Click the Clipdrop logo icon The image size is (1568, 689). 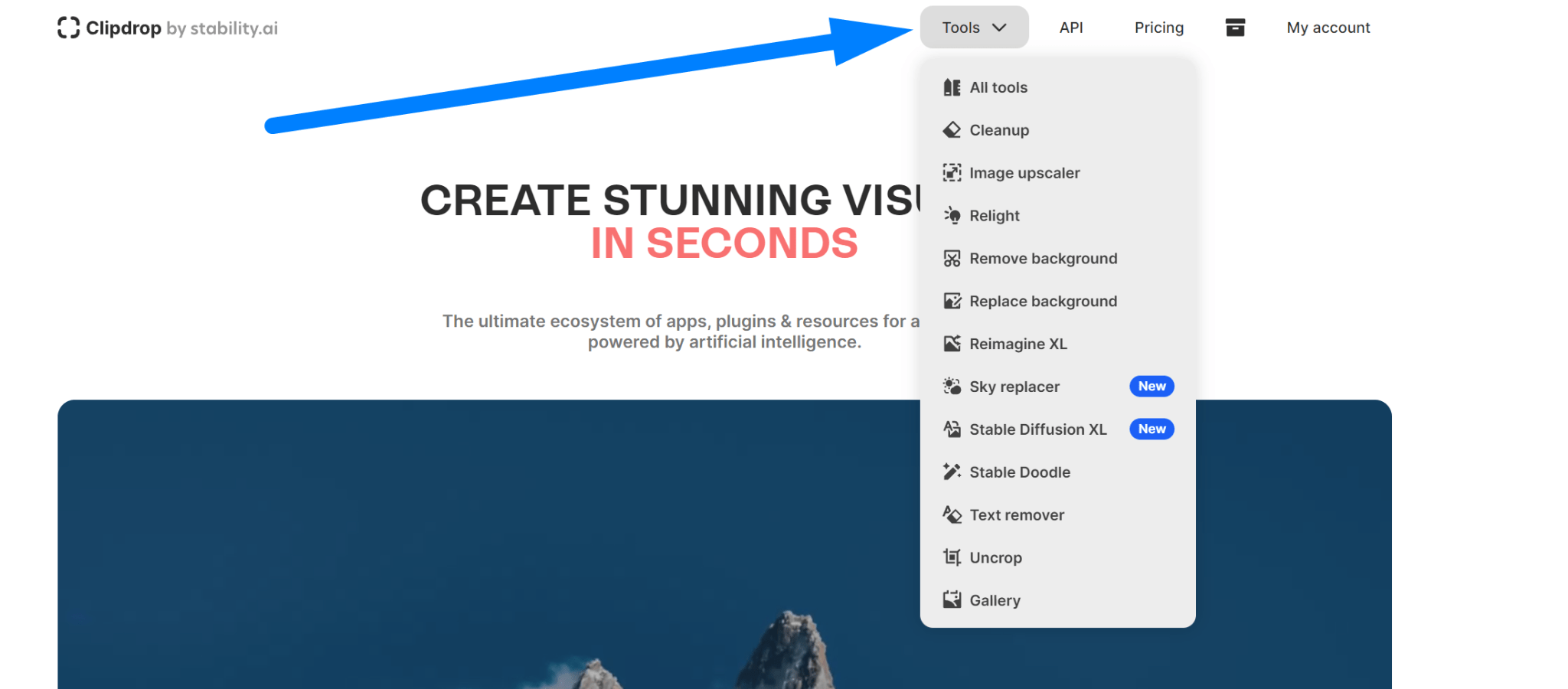click(68, 28)
